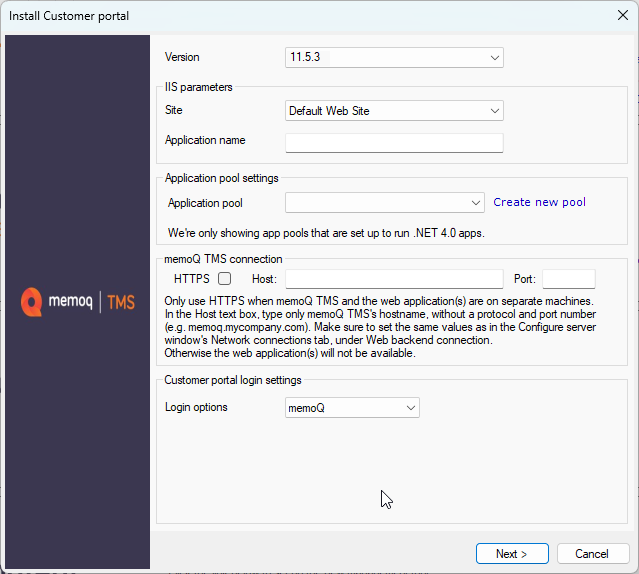Open the Application pool combo box
The image size is (639, 574).
click(384, 203)
